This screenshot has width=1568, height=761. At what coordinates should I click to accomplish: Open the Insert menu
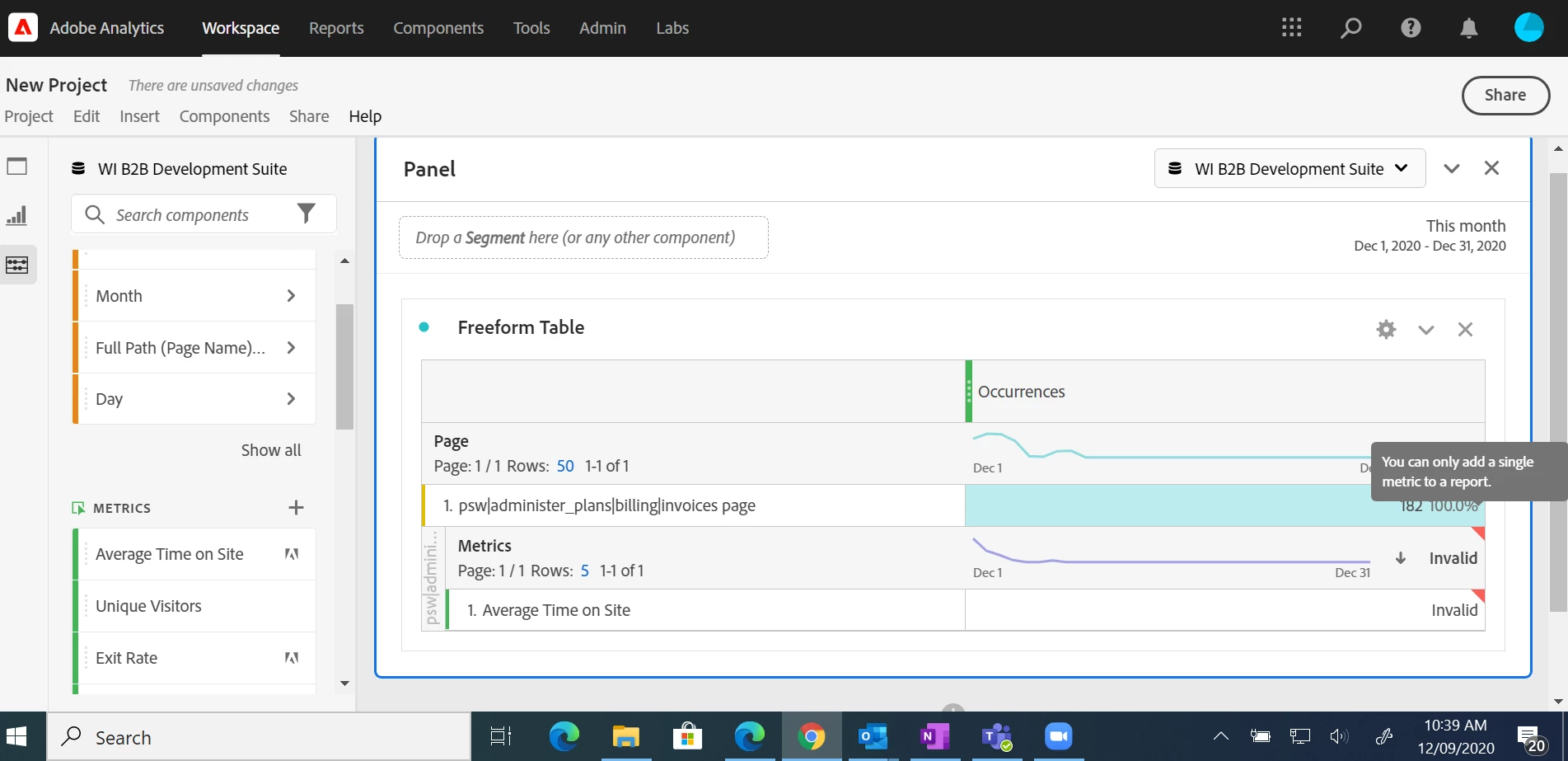(139, 116)
